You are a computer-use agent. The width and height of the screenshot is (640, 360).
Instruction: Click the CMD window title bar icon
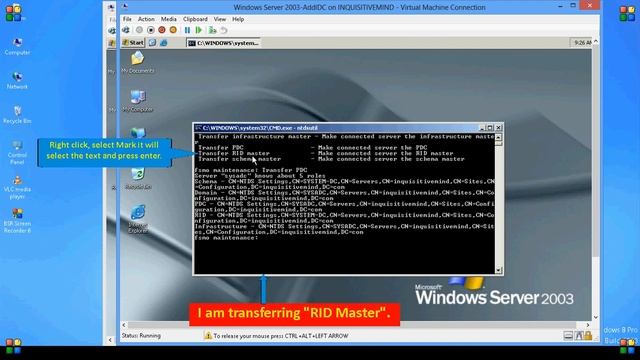click(198, 128)
